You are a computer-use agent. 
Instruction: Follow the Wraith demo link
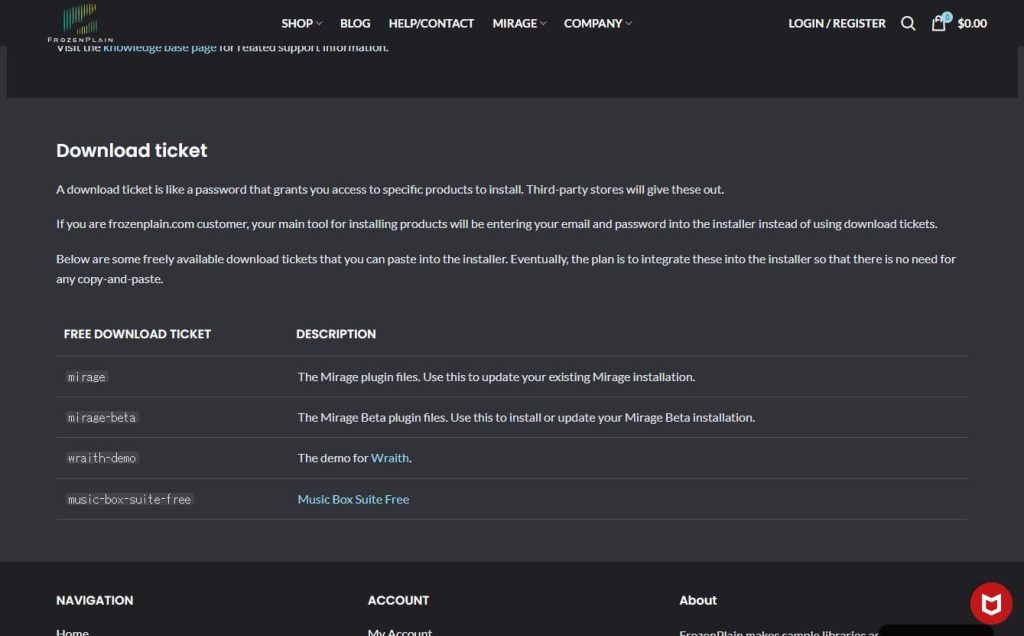390,458
